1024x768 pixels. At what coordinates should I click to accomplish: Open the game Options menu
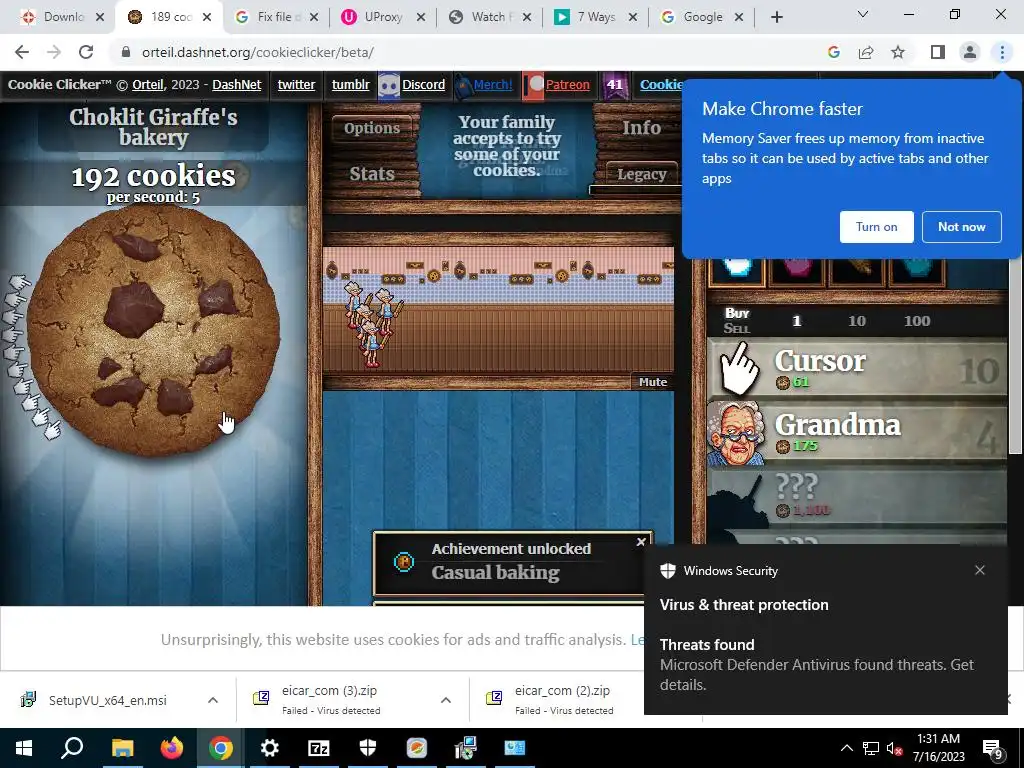click(x=372, y=128)
